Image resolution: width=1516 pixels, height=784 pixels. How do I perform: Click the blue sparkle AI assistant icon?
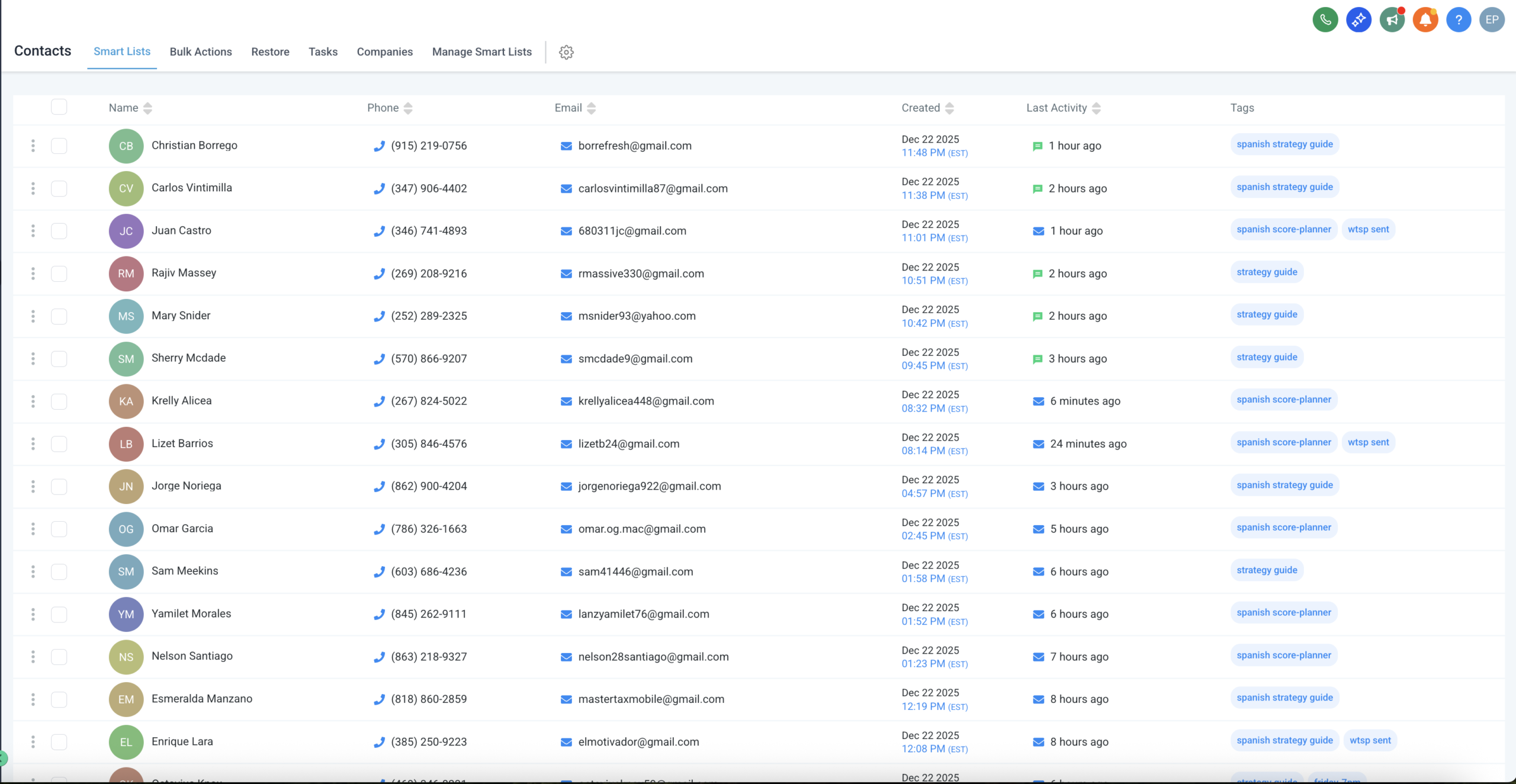[1358, 20]
